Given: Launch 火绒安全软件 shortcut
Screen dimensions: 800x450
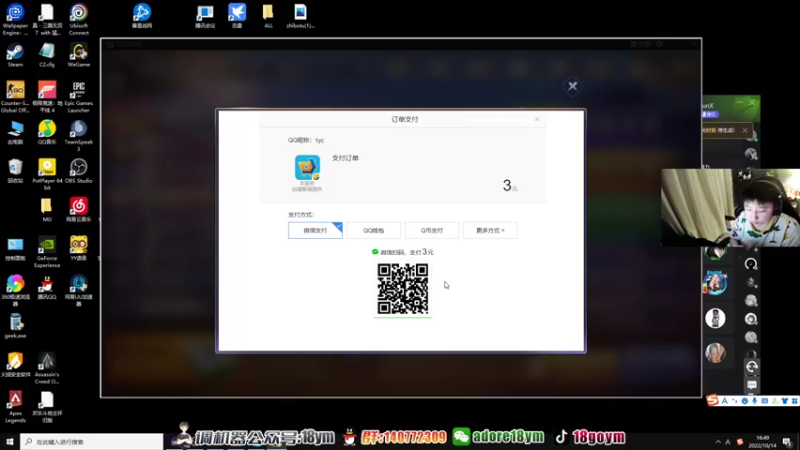Looking at the screenshot, I should pyautogui.click(x=15, y=365).
